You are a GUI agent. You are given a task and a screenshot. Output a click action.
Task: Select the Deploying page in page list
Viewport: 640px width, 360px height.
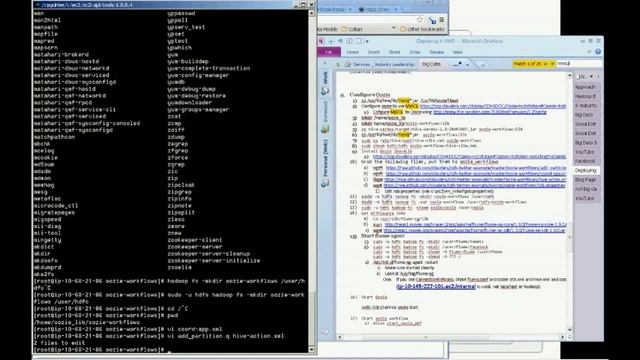click(586, 171)
